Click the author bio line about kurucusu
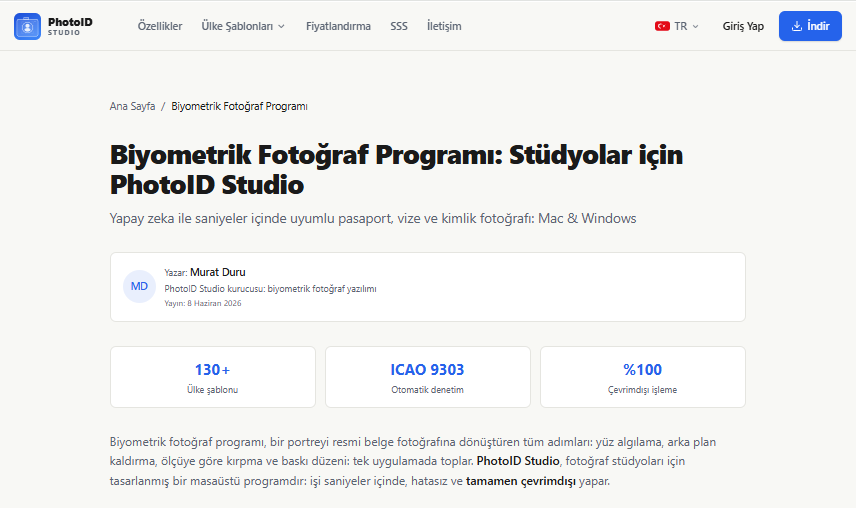Screen dimensions: 856x508 tap(270, 289)
